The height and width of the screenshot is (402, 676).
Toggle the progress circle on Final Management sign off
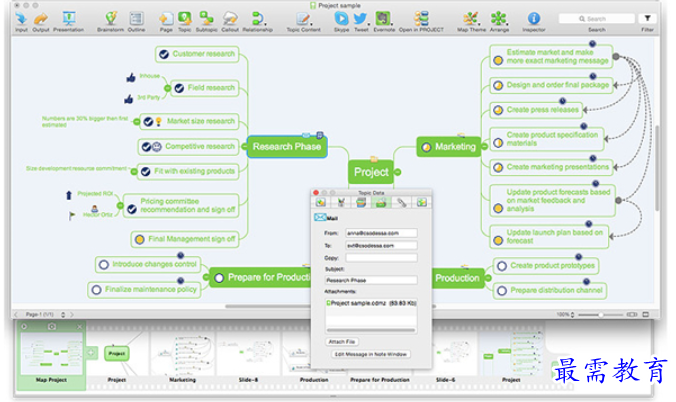click(139, 239)
